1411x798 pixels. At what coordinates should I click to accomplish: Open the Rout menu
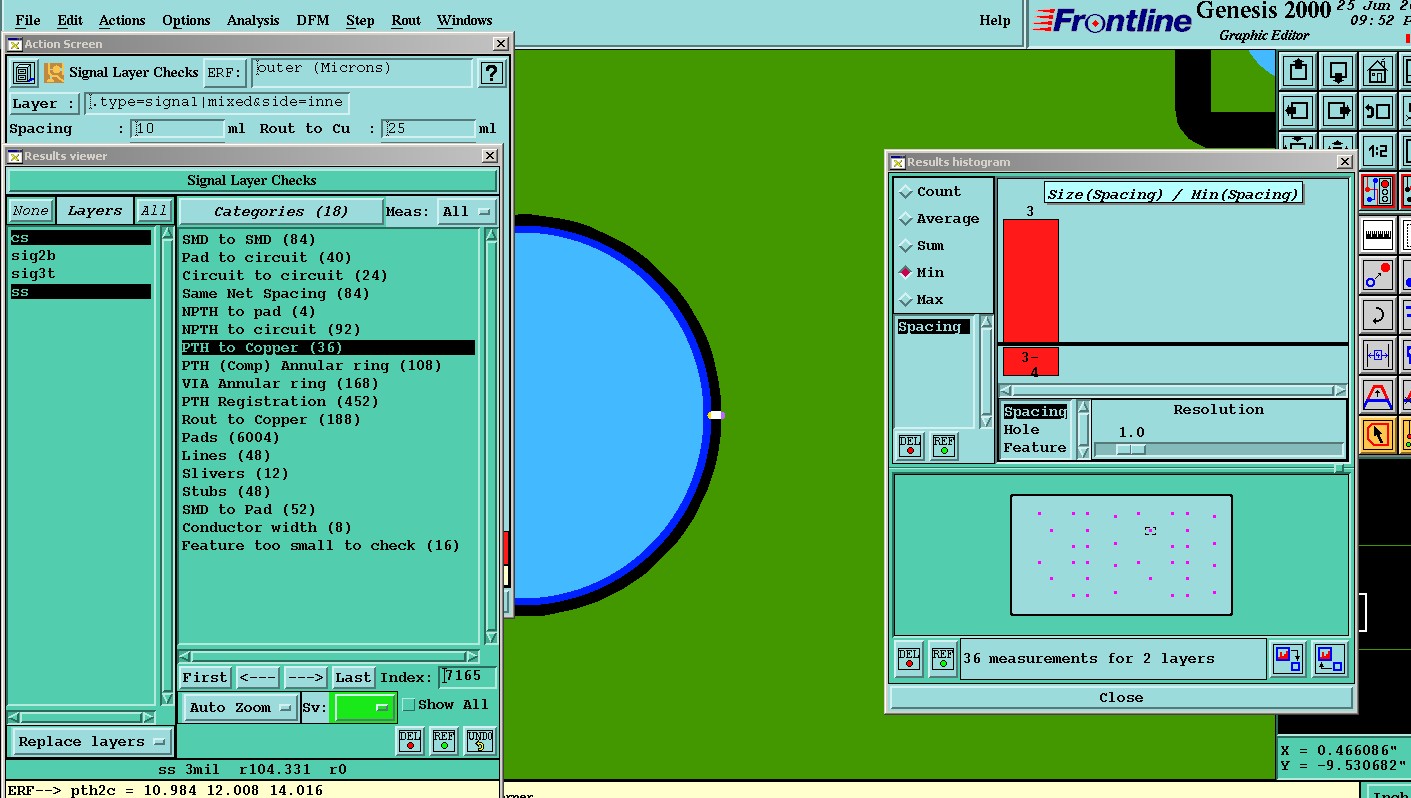tap(406, 20)
